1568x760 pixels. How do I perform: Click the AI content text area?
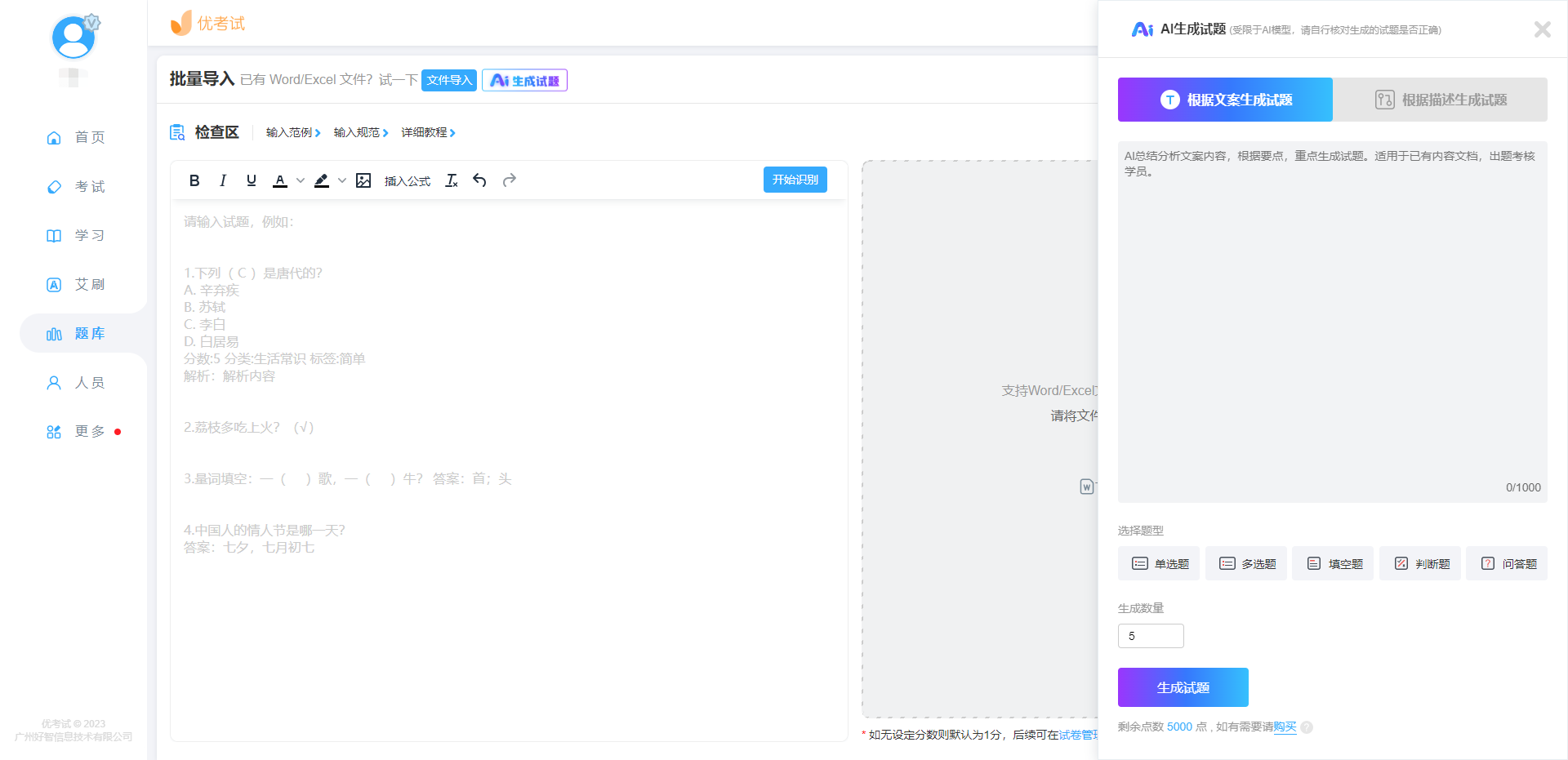pos(1332,322)
